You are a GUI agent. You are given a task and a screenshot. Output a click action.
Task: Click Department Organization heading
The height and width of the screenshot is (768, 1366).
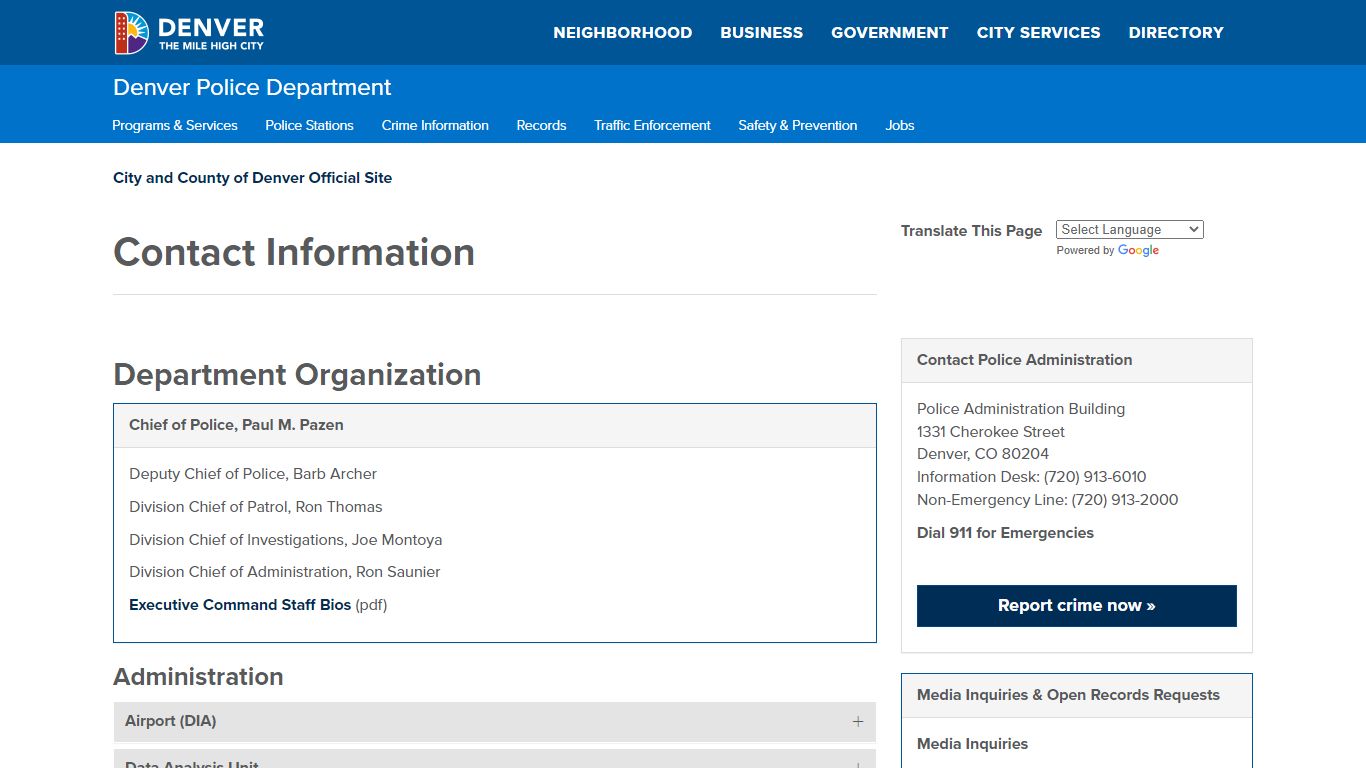pyautogui.click(x=297, y=375)
